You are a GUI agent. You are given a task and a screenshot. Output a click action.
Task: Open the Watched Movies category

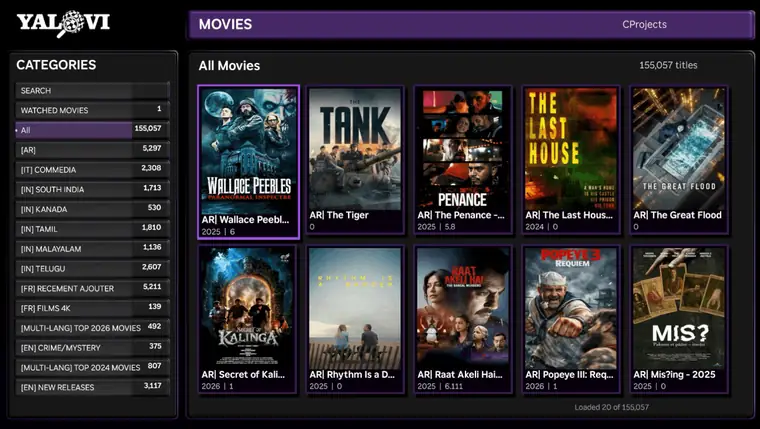[92, 110]
